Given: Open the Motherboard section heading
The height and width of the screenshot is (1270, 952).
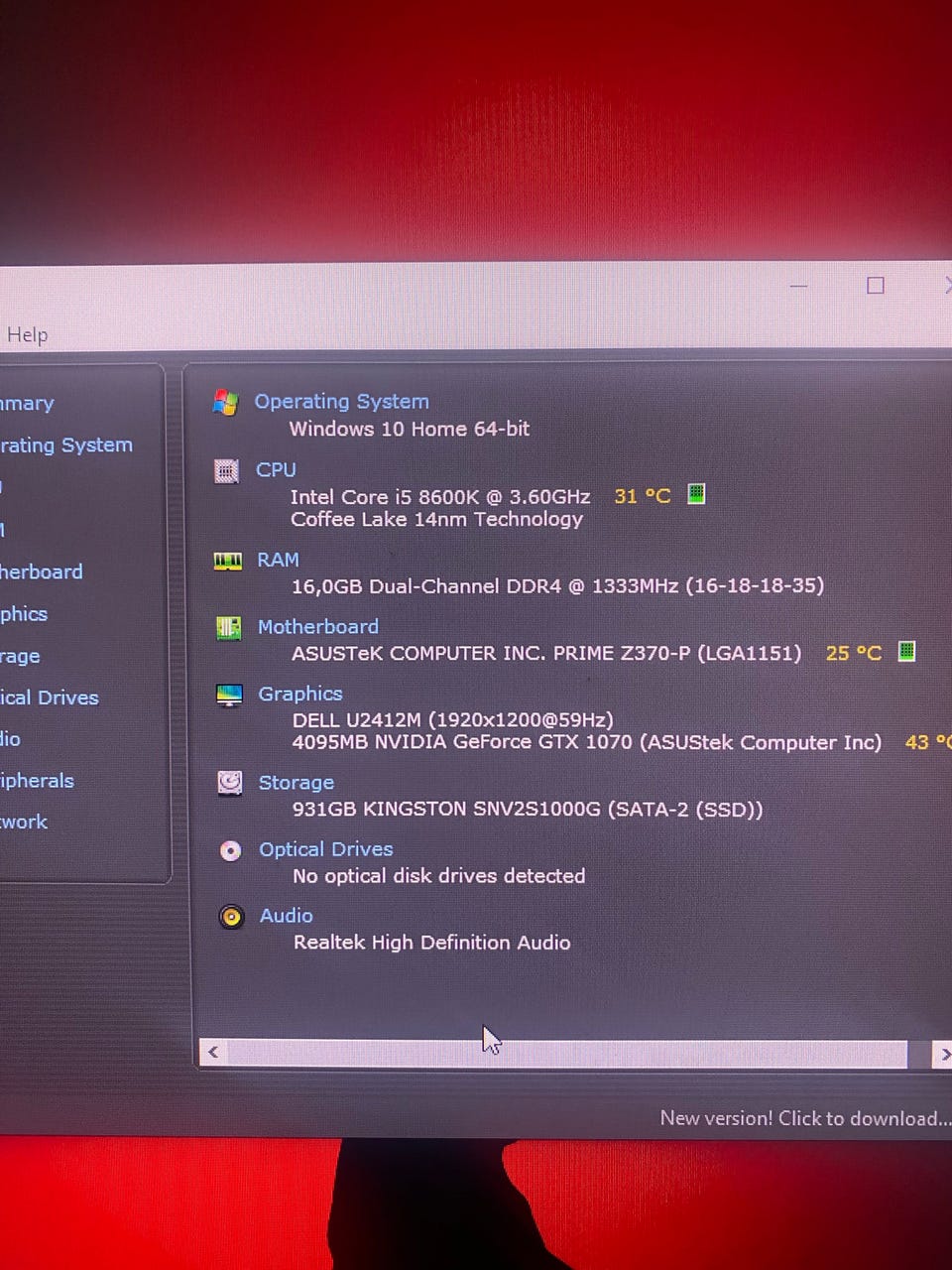Looking at the screenshot, I should 317,626.
